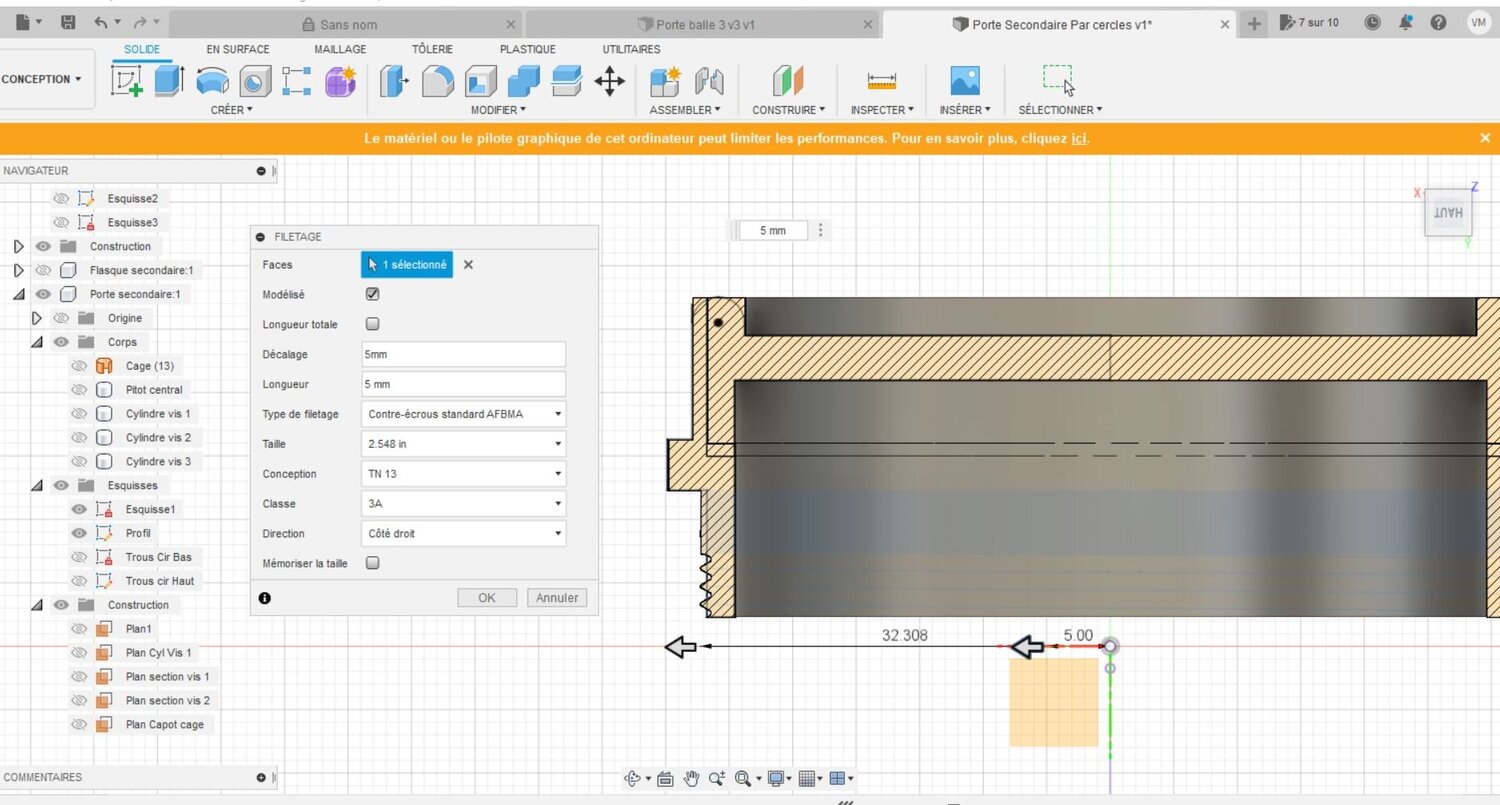Expand the Flasque secondaire:1 component

18,270
